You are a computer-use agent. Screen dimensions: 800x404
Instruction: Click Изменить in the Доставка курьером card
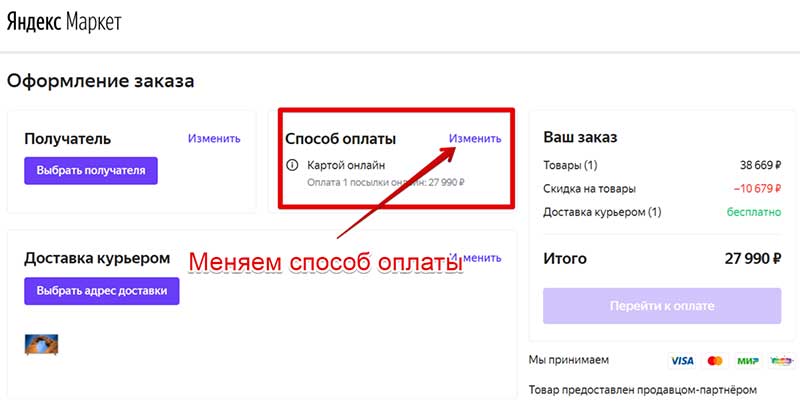click(x=475, y=258)
